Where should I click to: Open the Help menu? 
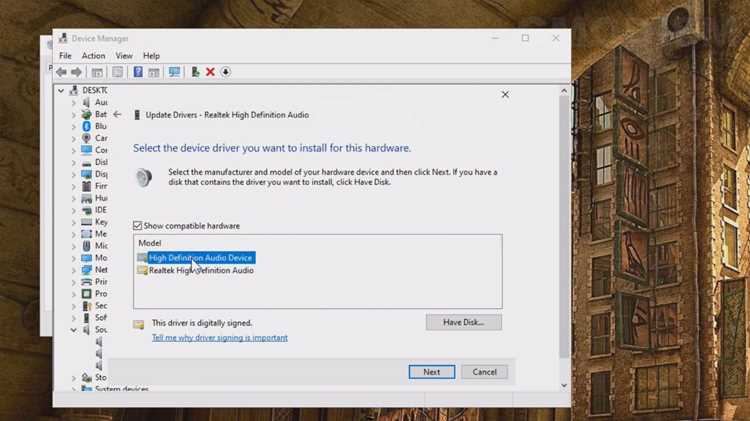[x=151, y=56]
